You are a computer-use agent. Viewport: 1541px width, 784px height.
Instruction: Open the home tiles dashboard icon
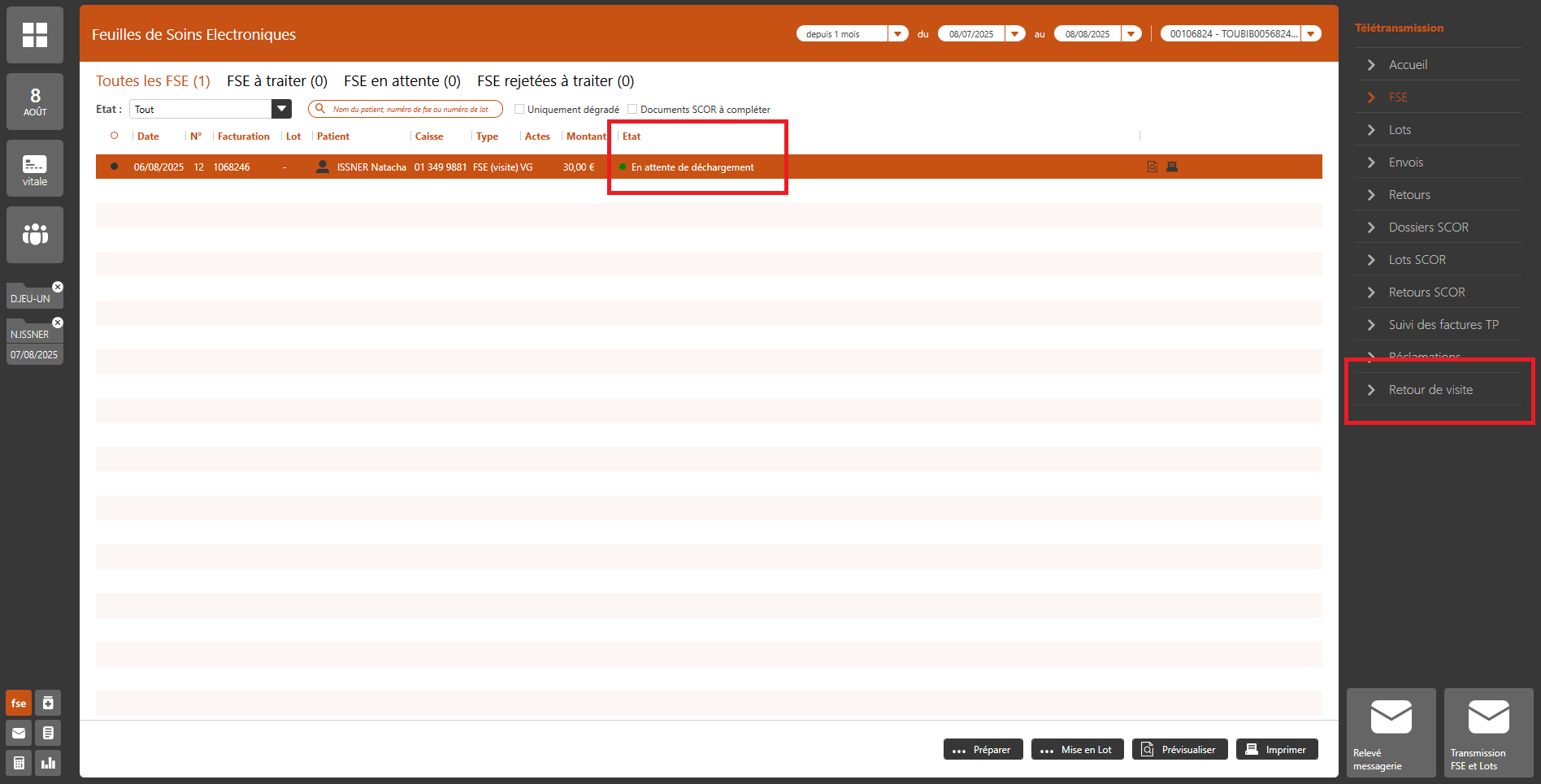34,35
